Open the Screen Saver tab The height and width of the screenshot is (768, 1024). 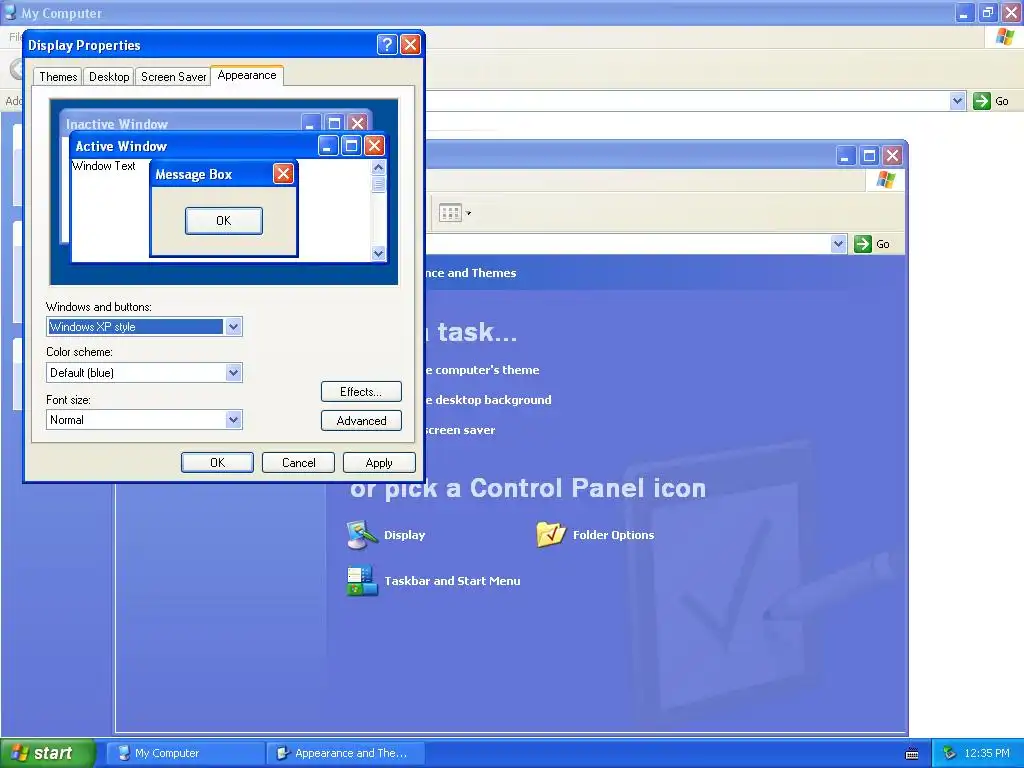coord(173,77)
